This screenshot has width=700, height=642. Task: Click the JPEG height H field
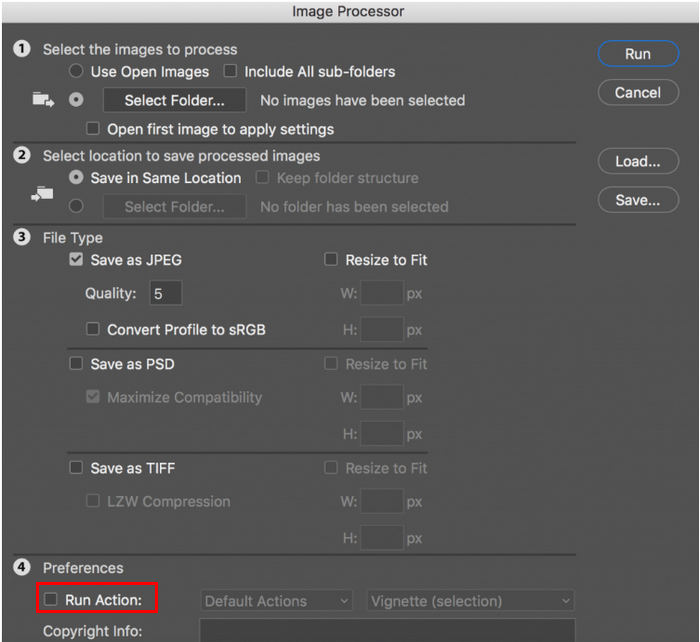[x=382, y=329]
